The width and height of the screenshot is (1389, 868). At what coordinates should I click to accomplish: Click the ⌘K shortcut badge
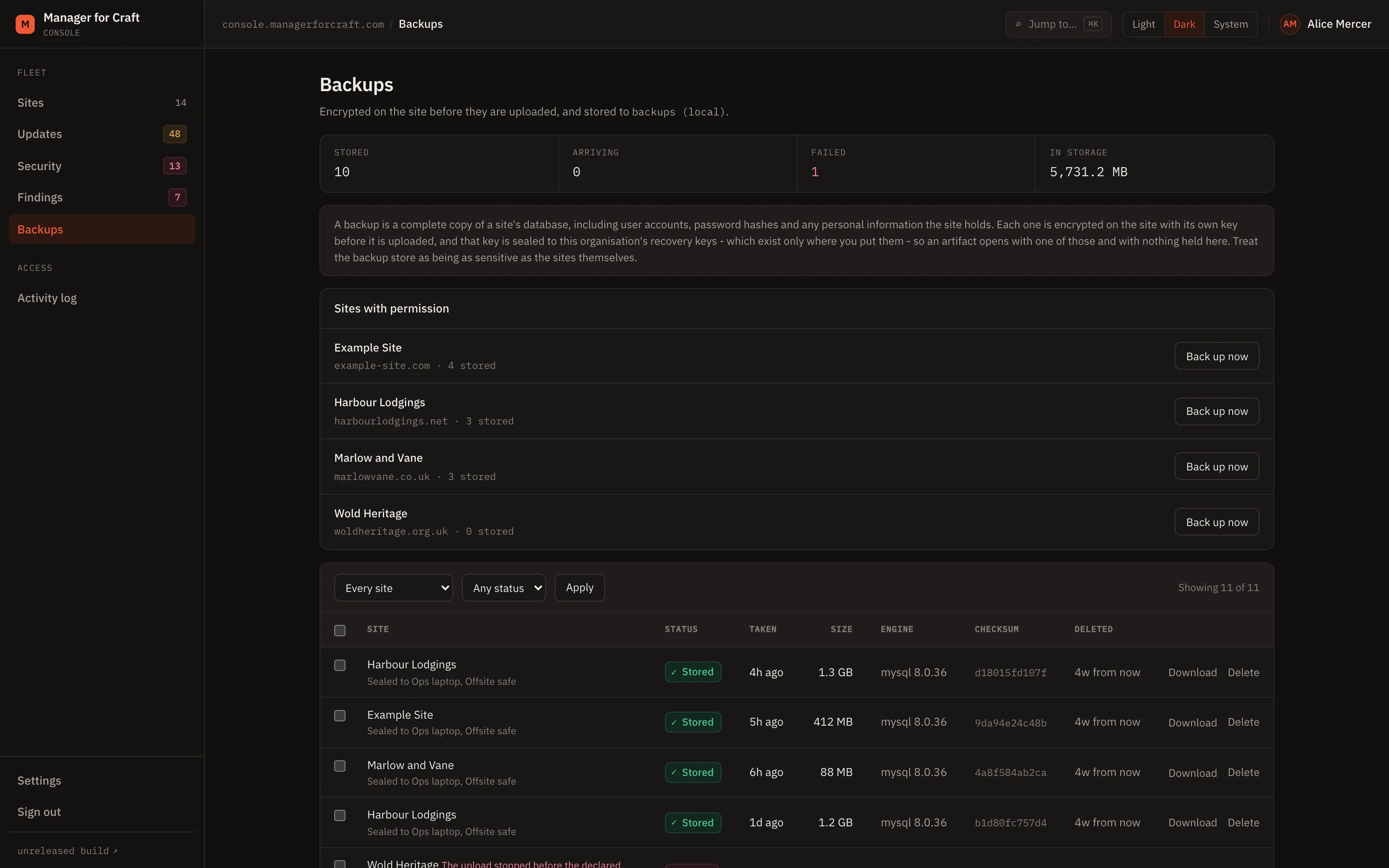click(x=1092, y=24)
